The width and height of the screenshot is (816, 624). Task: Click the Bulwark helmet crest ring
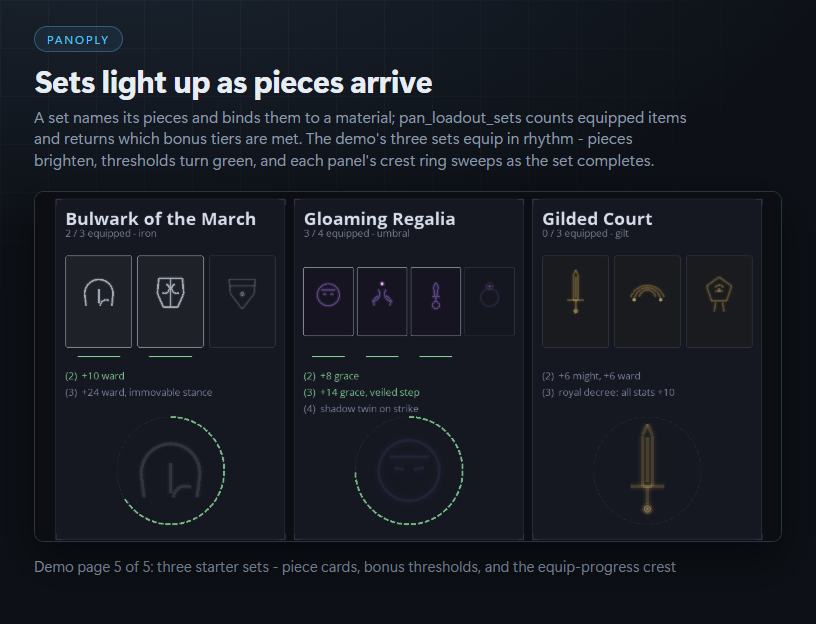[x=171, y=470]
